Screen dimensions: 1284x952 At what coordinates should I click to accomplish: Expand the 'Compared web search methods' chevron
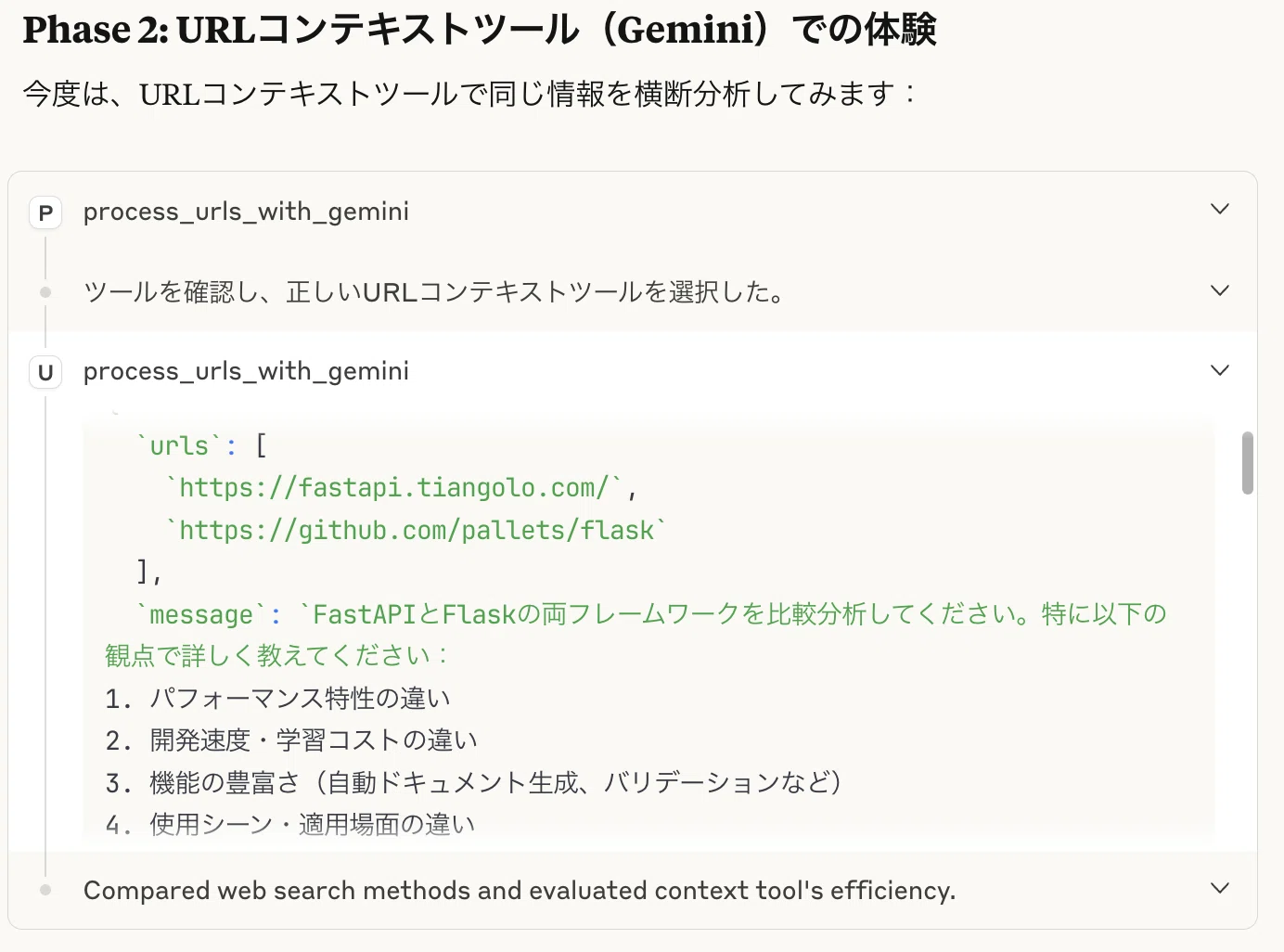[x=1220, y=889]
